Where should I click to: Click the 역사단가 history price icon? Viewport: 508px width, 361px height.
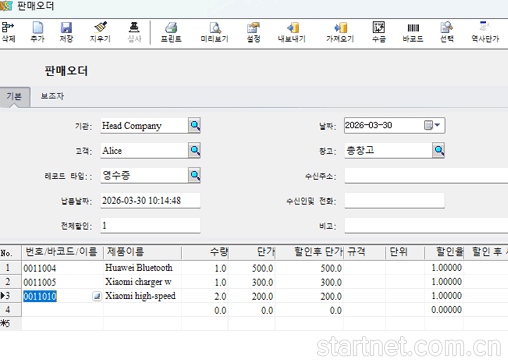[x=485, y=28]
